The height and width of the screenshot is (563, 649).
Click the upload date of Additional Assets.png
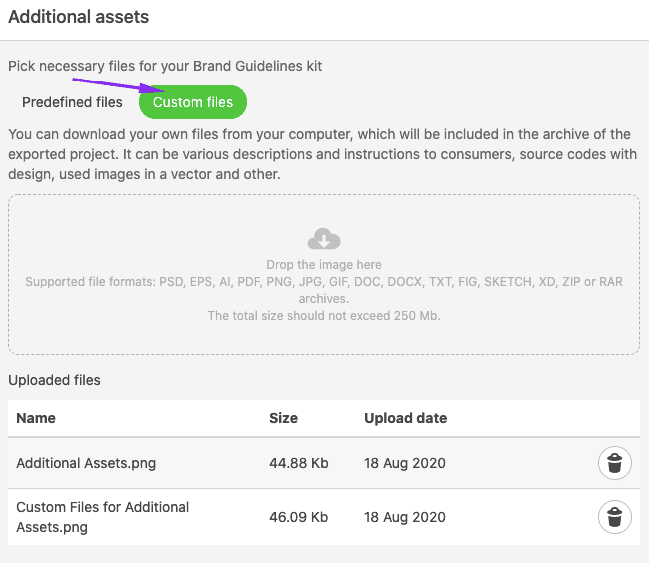pos(405,463)
